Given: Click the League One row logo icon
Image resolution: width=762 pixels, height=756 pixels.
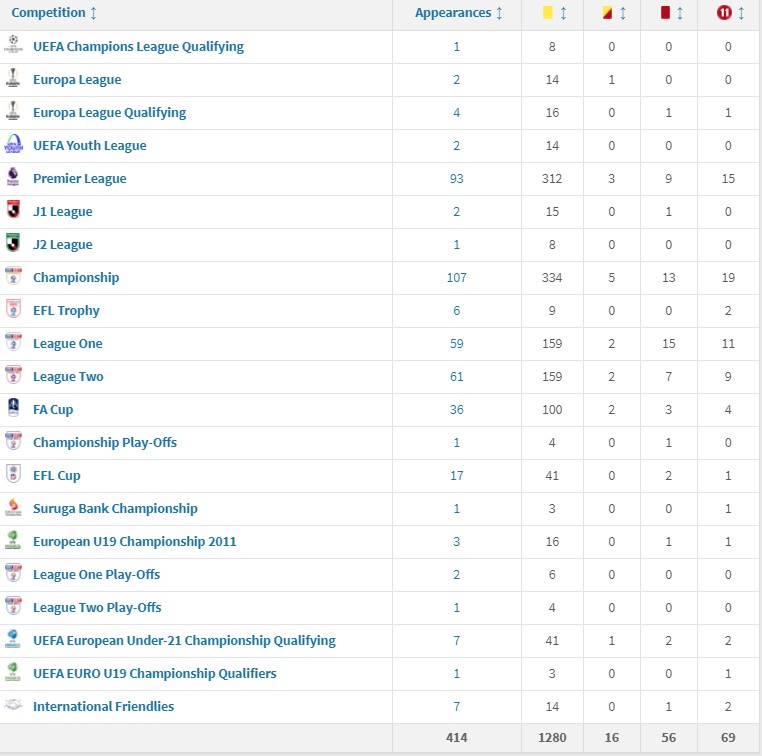Looking at the screenshot, I should [x=13, y=342].
